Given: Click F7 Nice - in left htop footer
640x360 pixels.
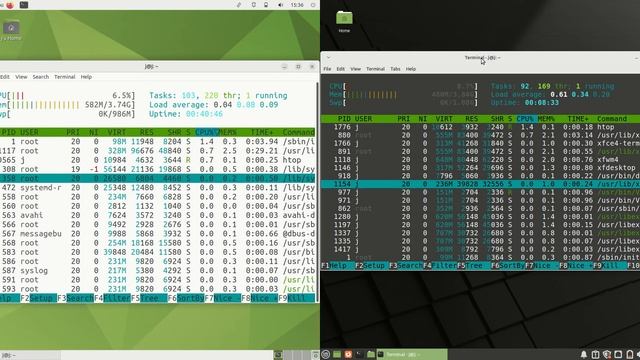Looking at the screenshot, I should click(x=223, y=298).
